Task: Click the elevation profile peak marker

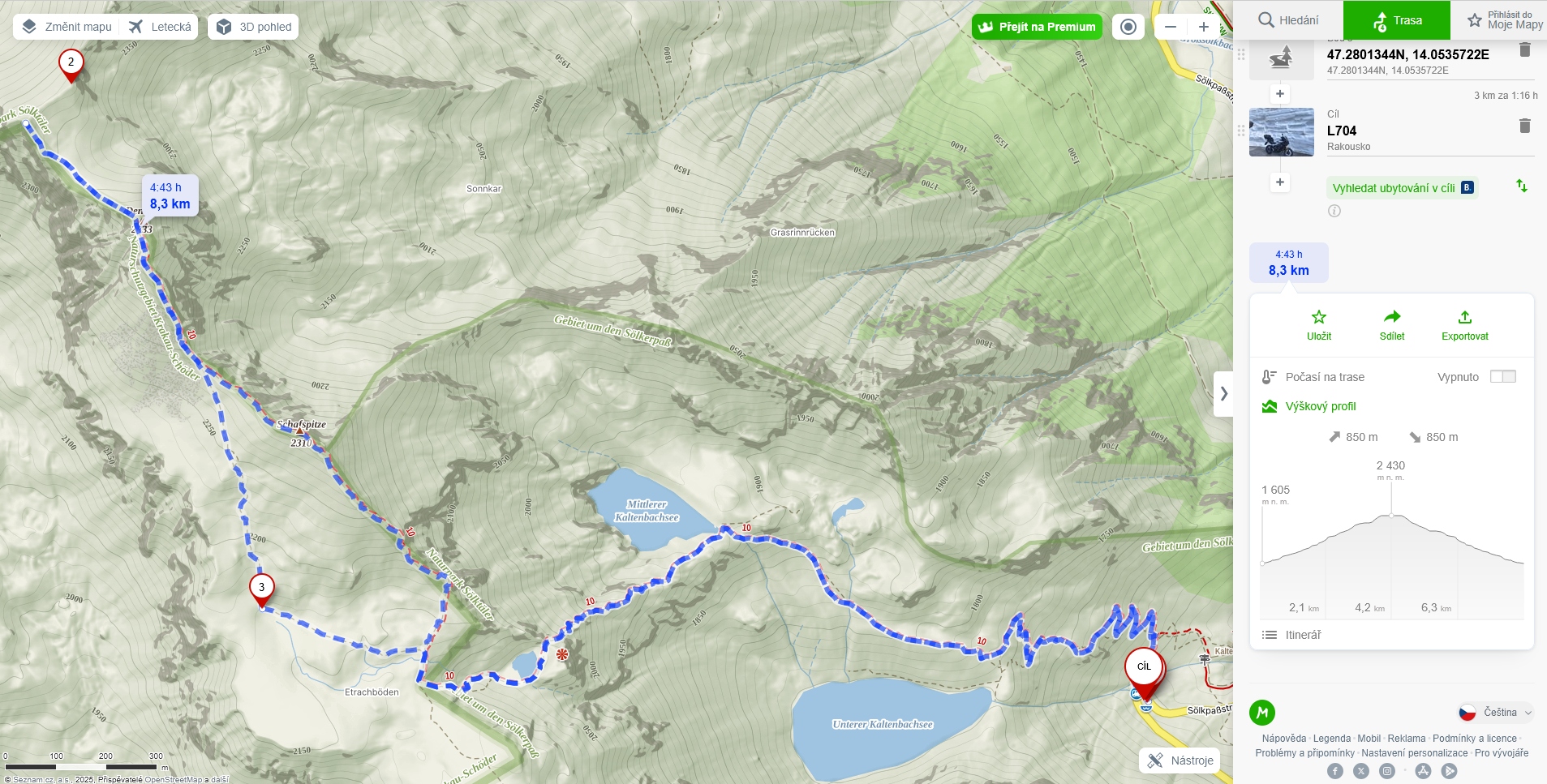Action: [x=1391, y=515]
